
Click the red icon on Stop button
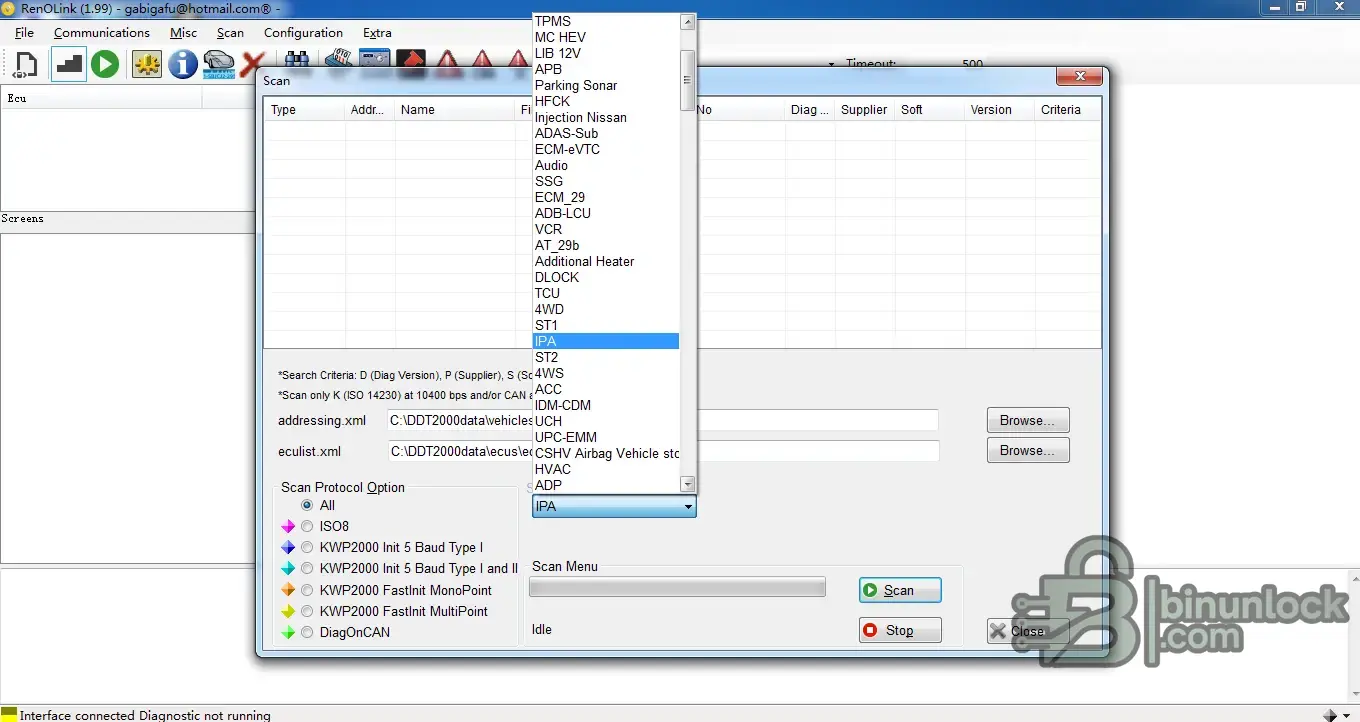coord(871,630)
